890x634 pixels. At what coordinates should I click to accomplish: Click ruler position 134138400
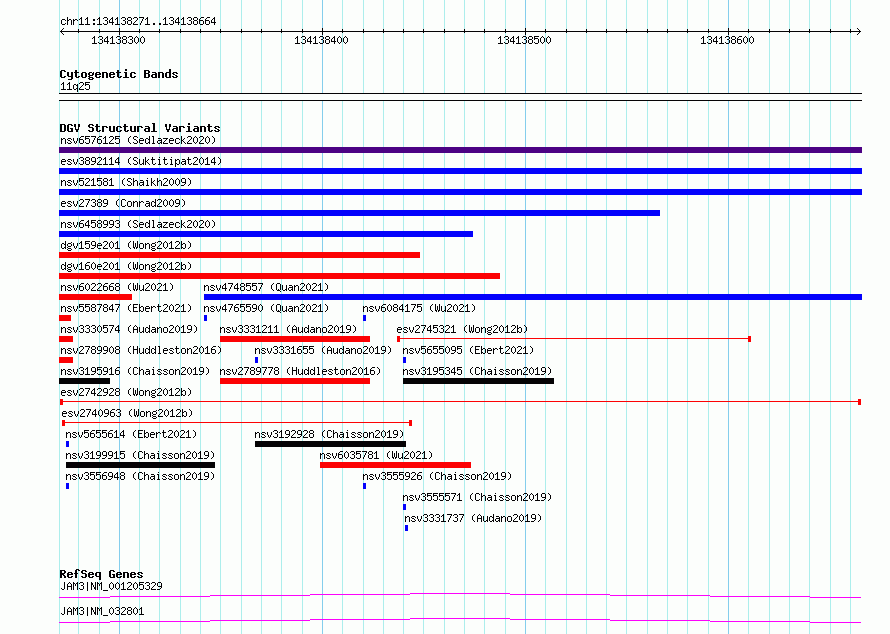click(321, 40)
